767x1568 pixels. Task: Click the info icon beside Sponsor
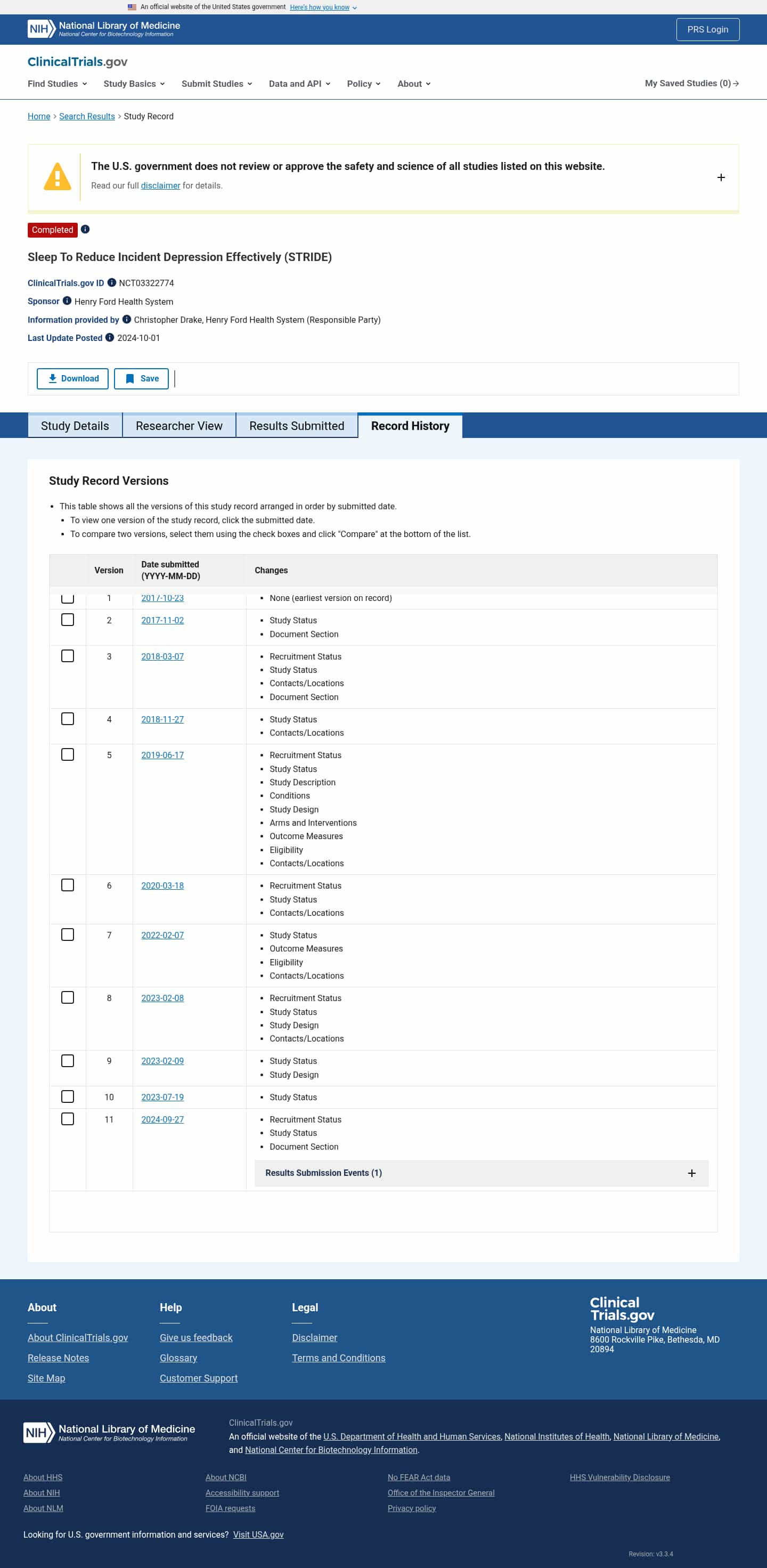click(67, 300)
